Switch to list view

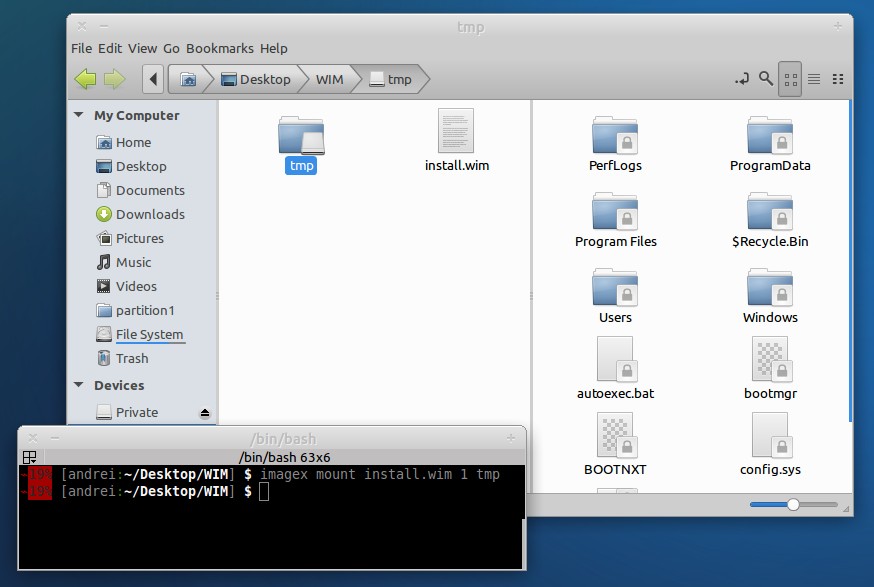pos(814,79)
